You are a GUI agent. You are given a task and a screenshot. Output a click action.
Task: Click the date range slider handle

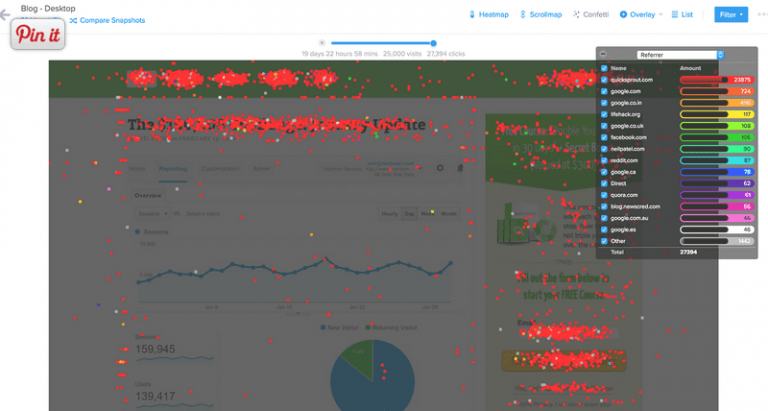432,43
